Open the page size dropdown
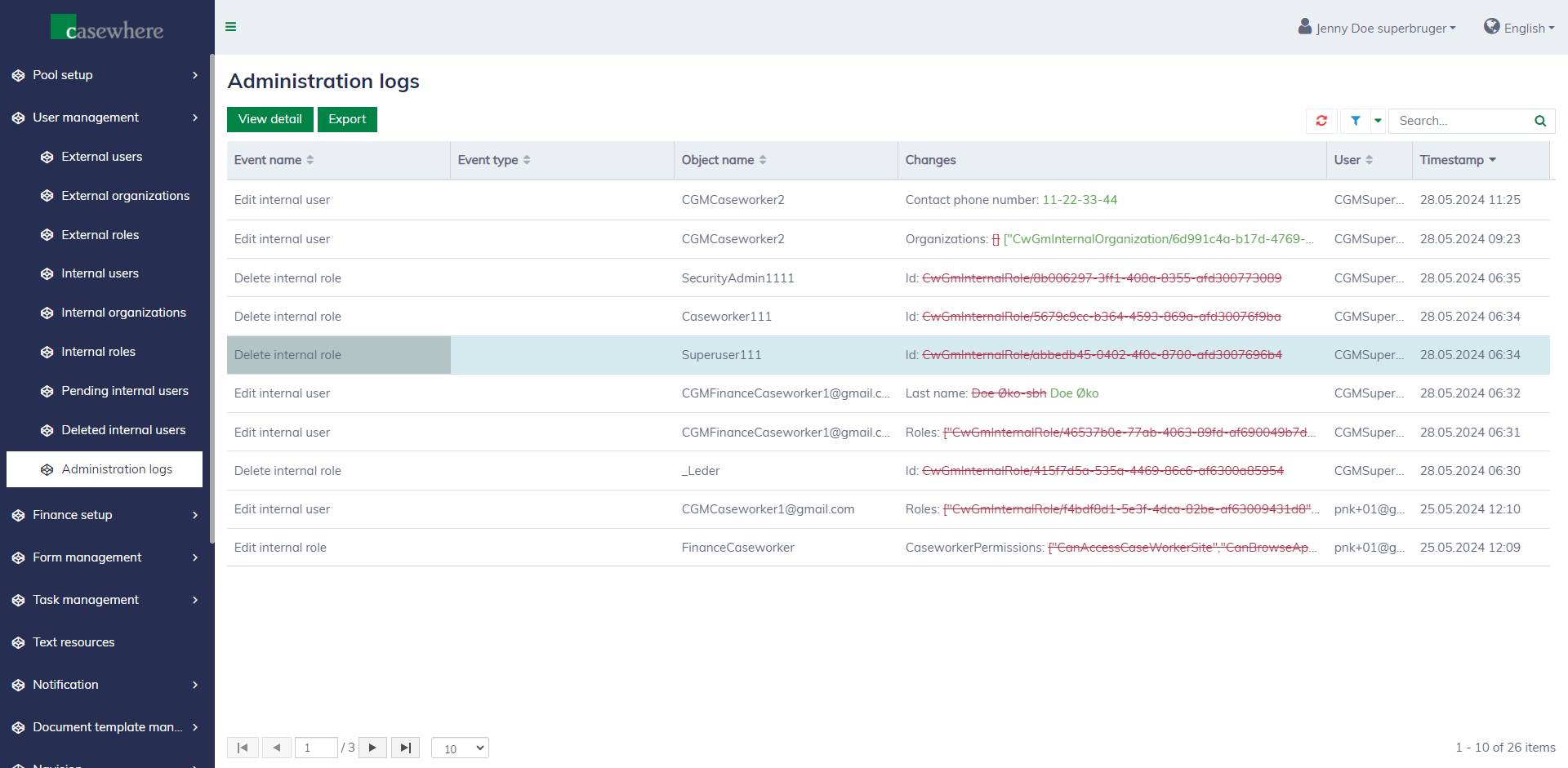Viewport: 1568px width, 768px height. (460, 748)
